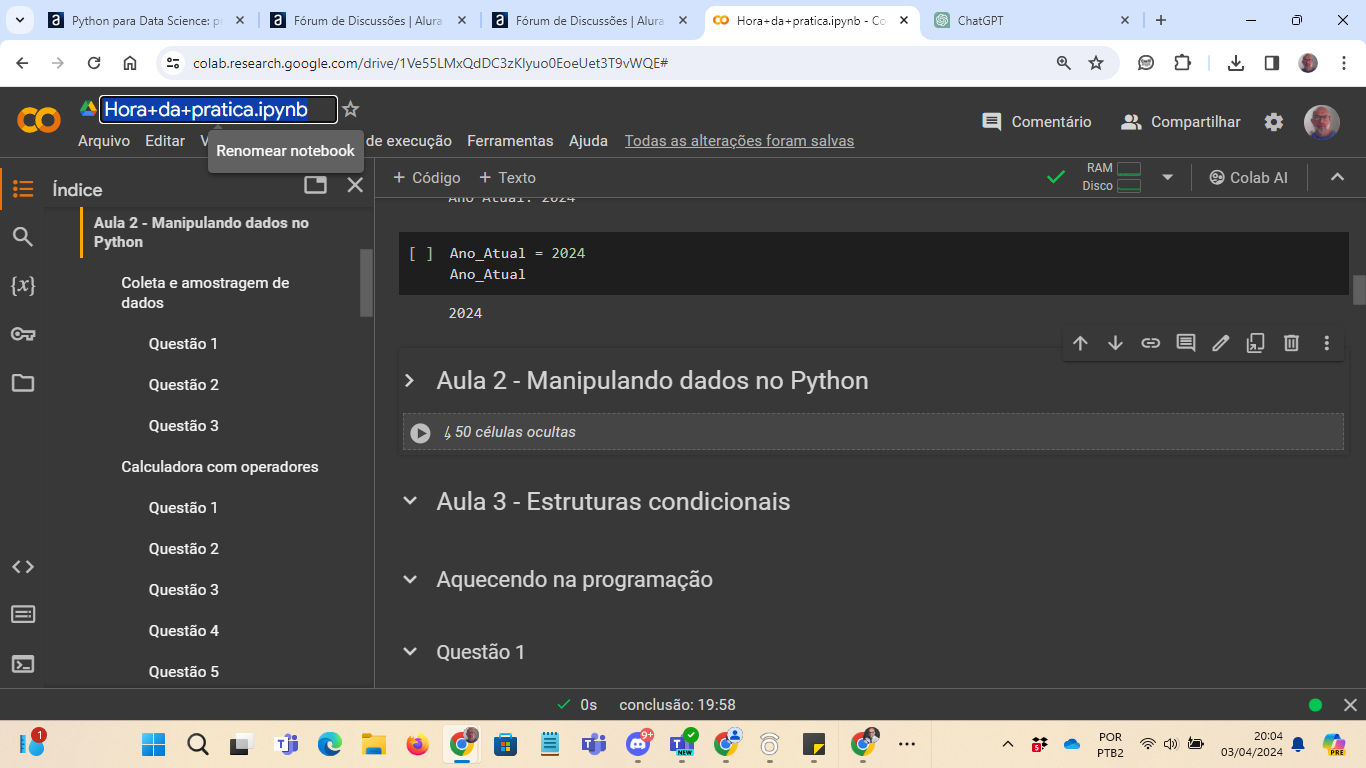The width and height of the screenshot is (1366, 768).
Task: Open Chrome tab search dropdown
Action: [19, 20]
